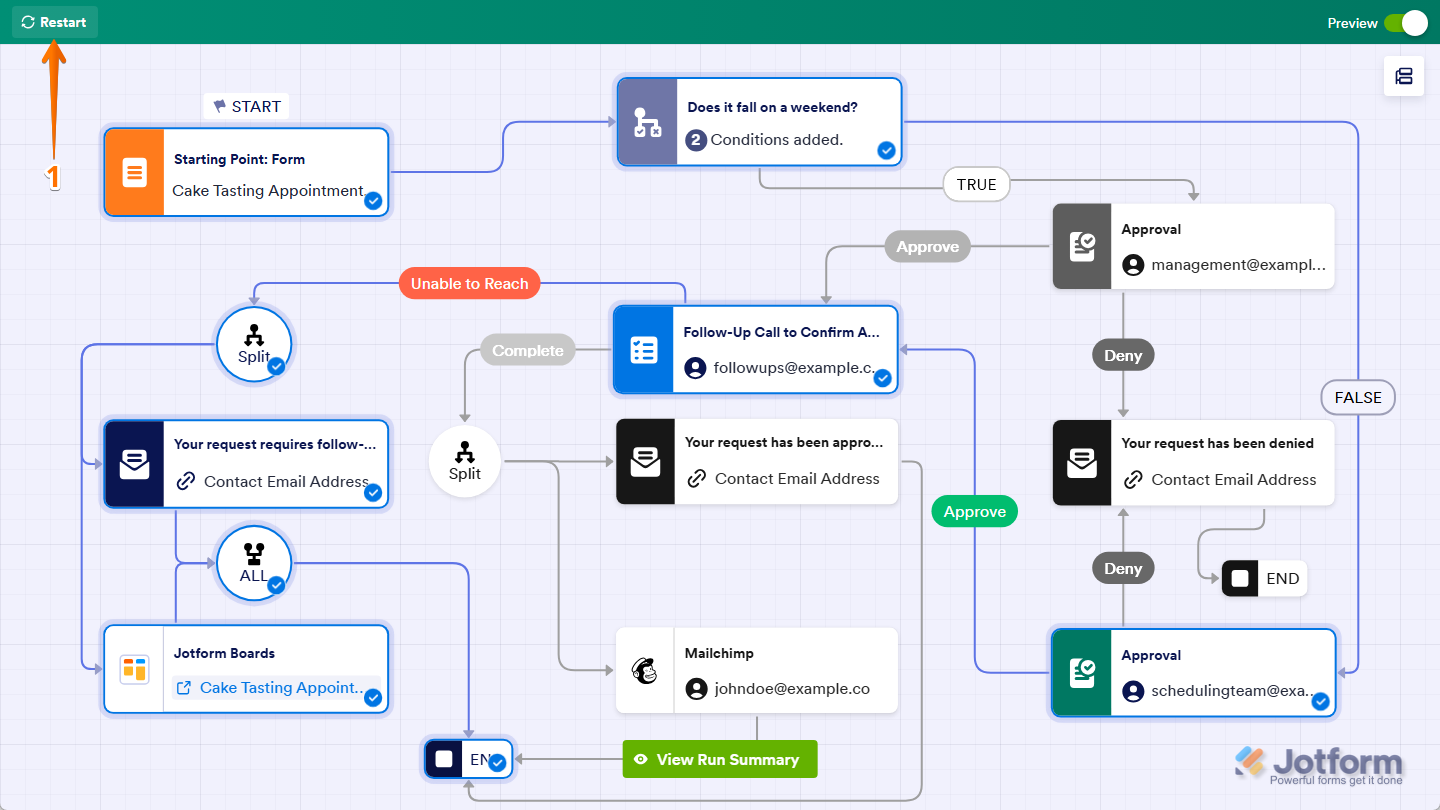This screenshot has width=1440, height=810.
Task: Click the ALL merge gateway icon
Action: [254, 563]
